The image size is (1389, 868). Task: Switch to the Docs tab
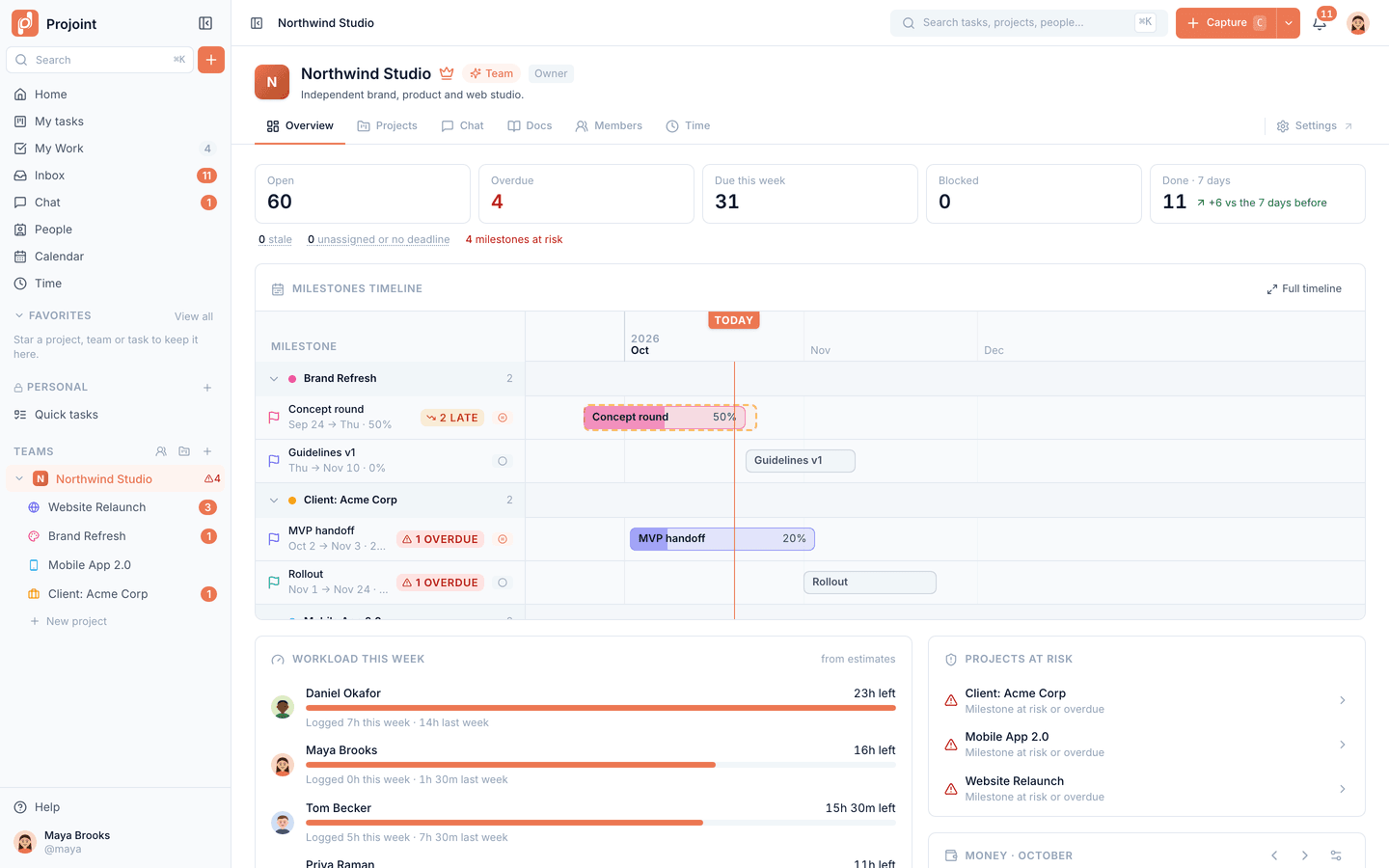(x=531, y=126)
